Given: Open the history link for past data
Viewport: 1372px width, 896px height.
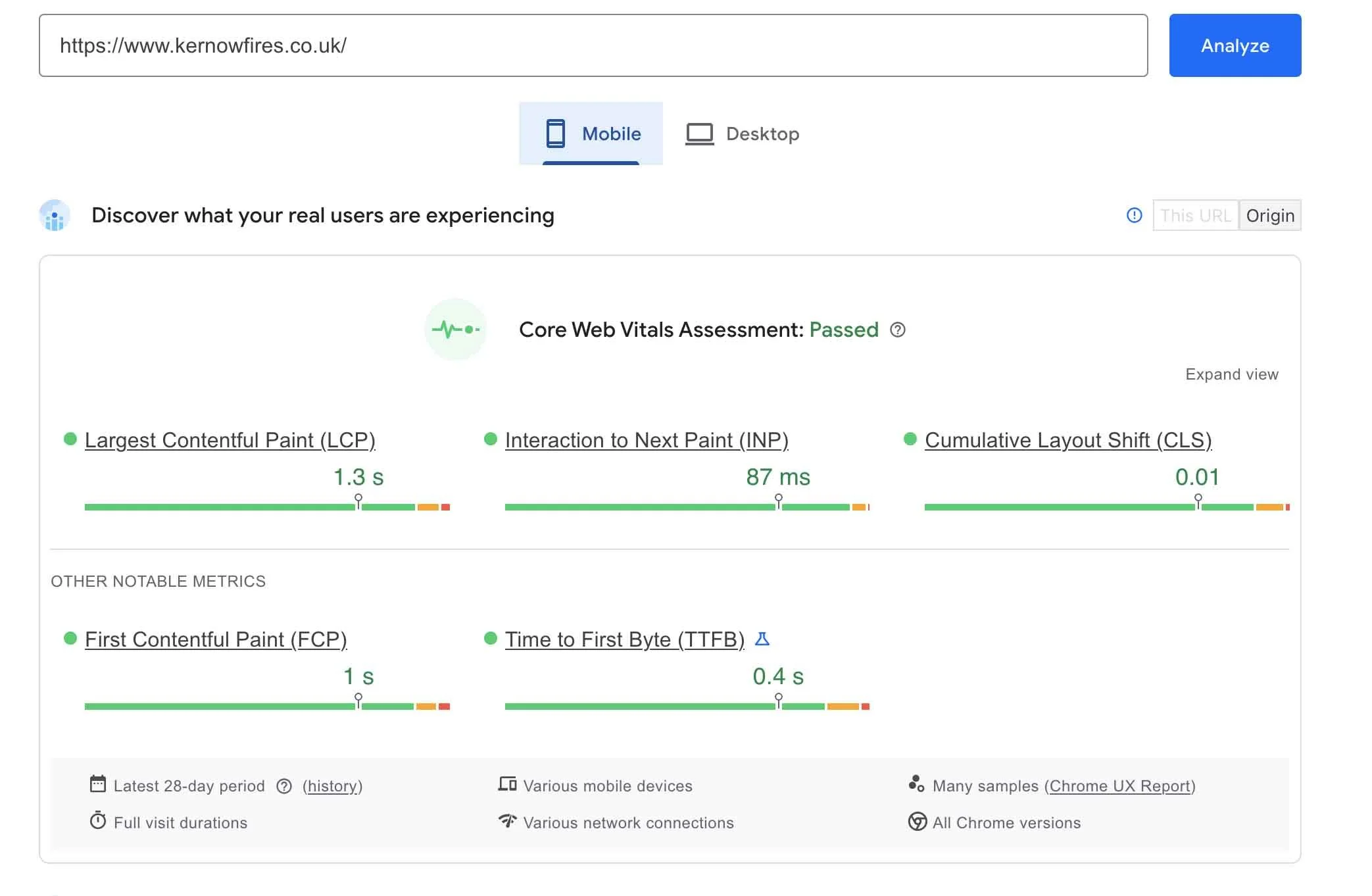Looking at the screenshot, I should tap(331, 785).
